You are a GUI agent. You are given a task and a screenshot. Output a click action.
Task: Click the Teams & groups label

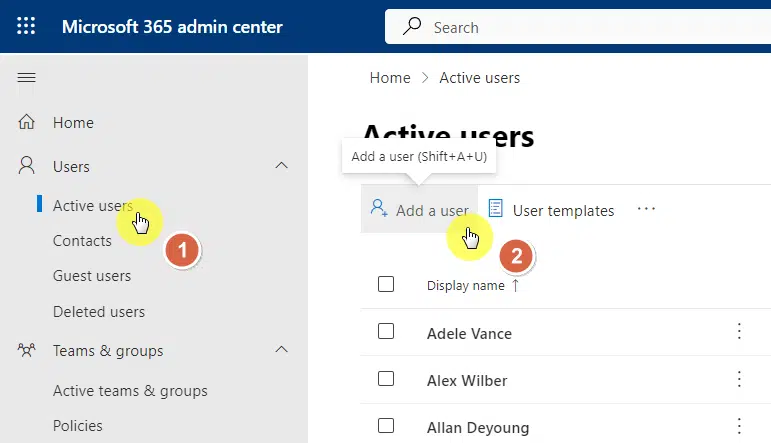point(108,351)
